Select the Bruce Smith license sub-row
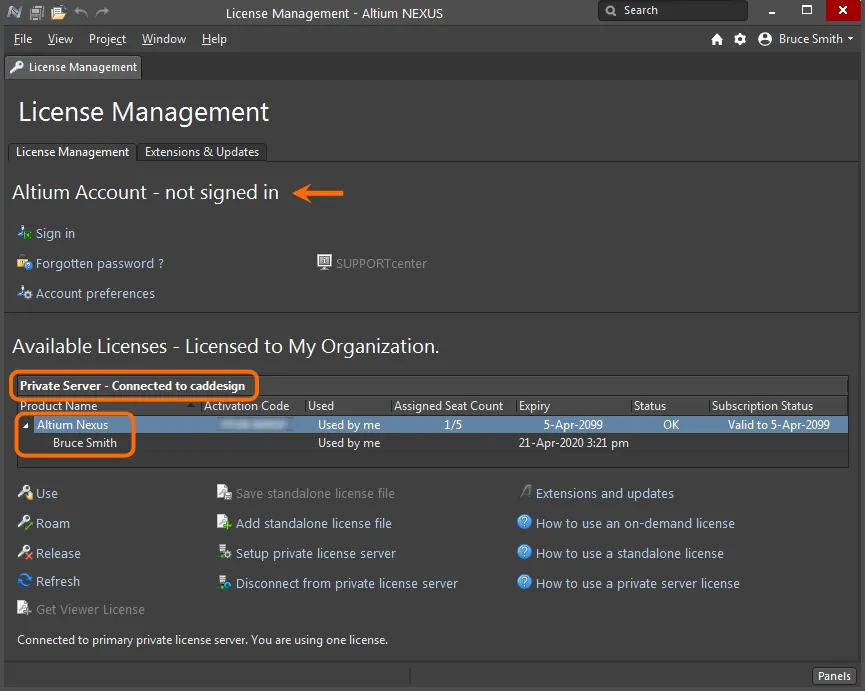Viewport: 865px width, 691px height. (433, 443)
